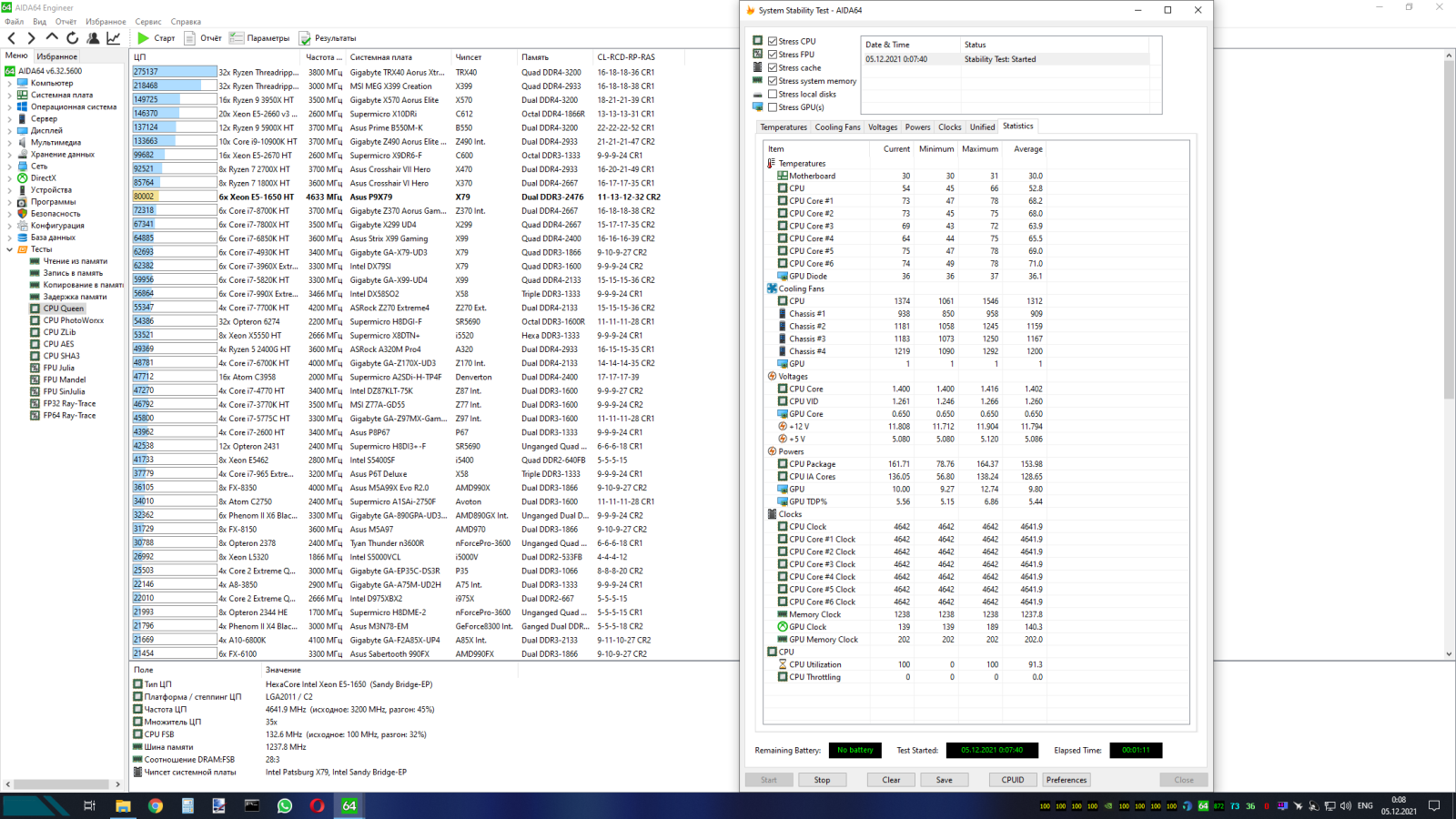This screenshot has height=819, width=1456.
Task: Enable the Stress GPU(s) checkbox
Action: point(773,107)
